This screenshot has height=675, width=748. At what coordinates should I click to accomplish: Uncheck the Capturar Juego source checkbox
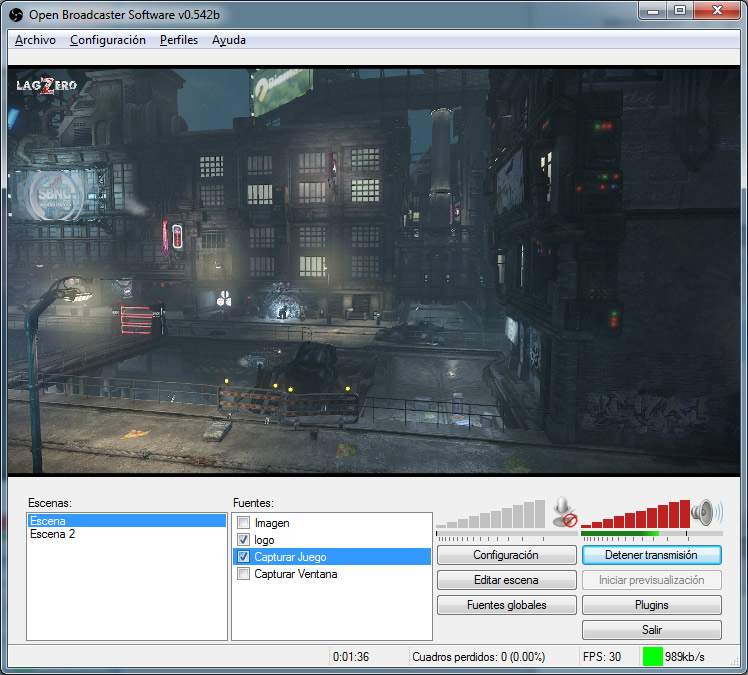243,556
